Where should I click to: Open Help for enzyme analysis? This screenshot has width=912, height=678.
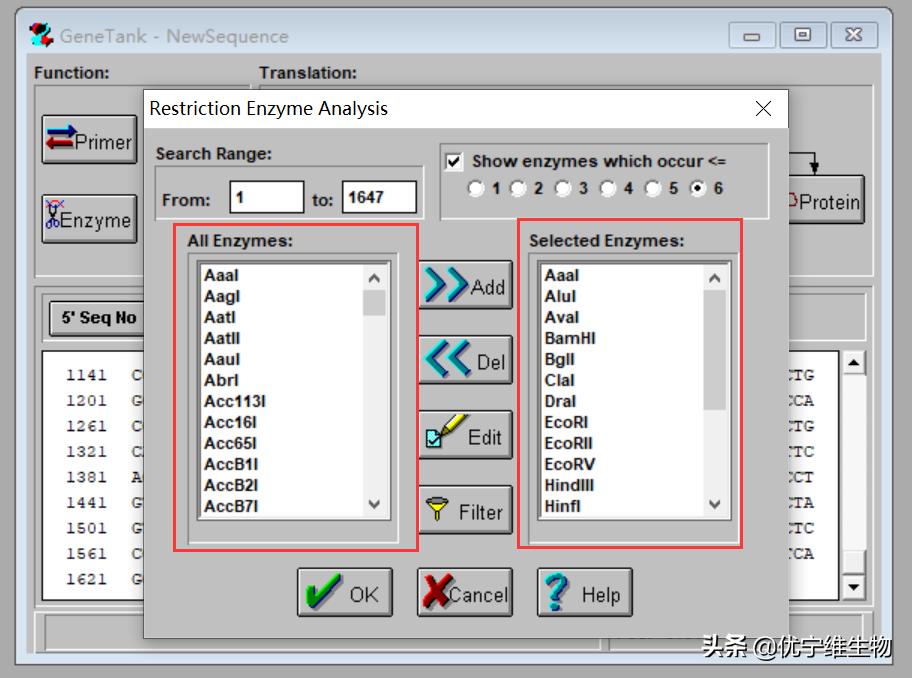[585, 593]
